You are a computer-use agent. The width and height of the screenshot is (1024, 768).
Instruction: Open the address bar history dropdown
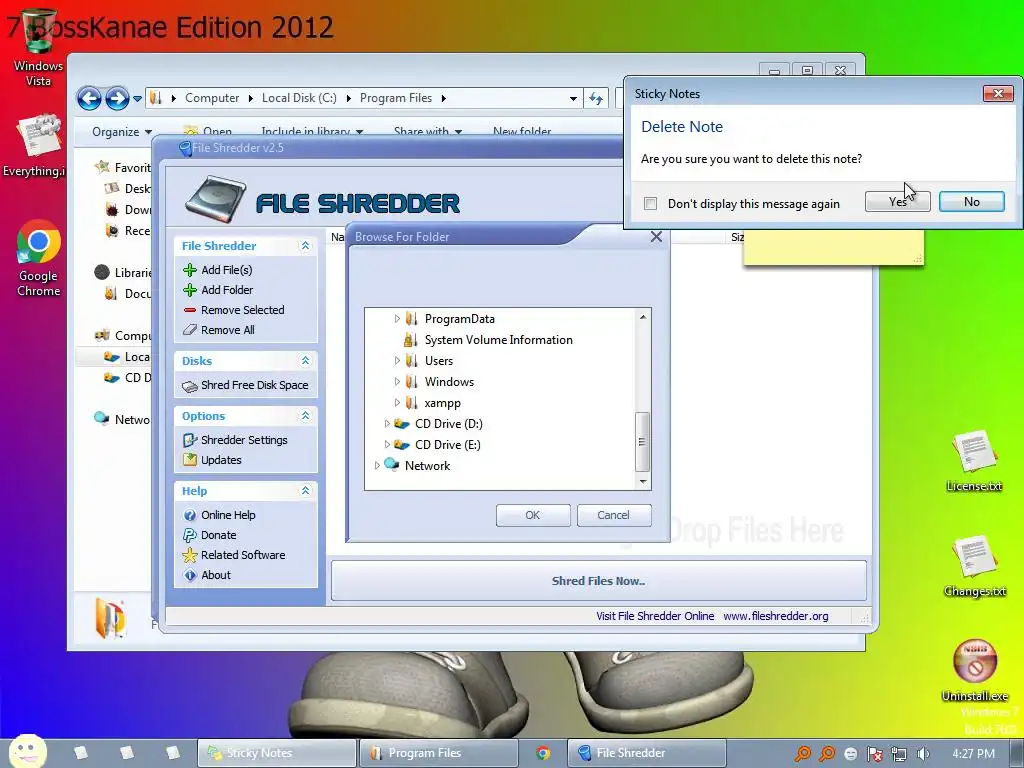573,99
